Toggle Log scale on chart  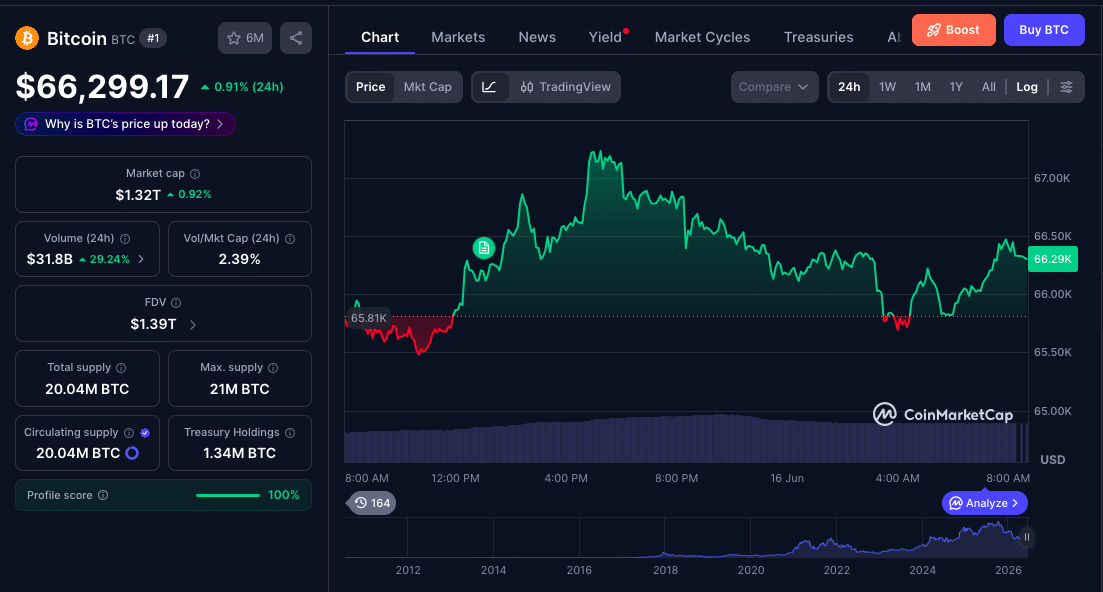(1026, 87)
